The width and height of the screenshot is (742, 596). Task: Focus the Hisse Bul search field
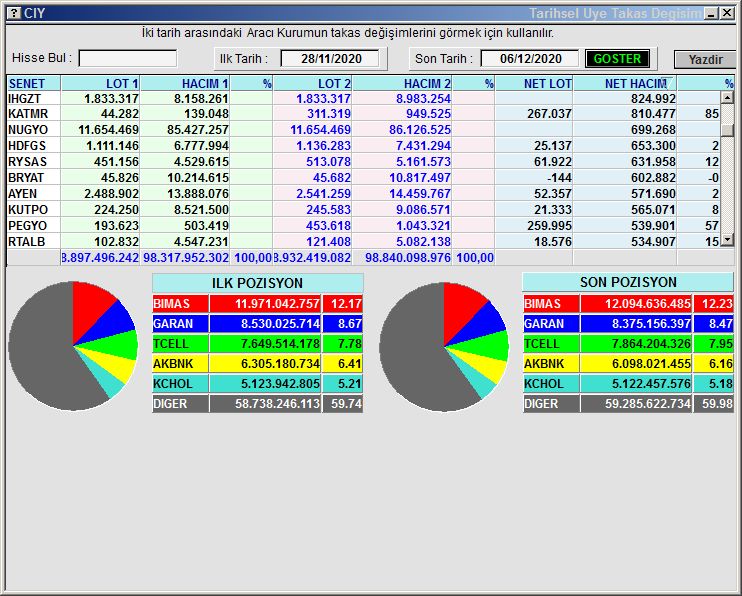coord(128,59)
